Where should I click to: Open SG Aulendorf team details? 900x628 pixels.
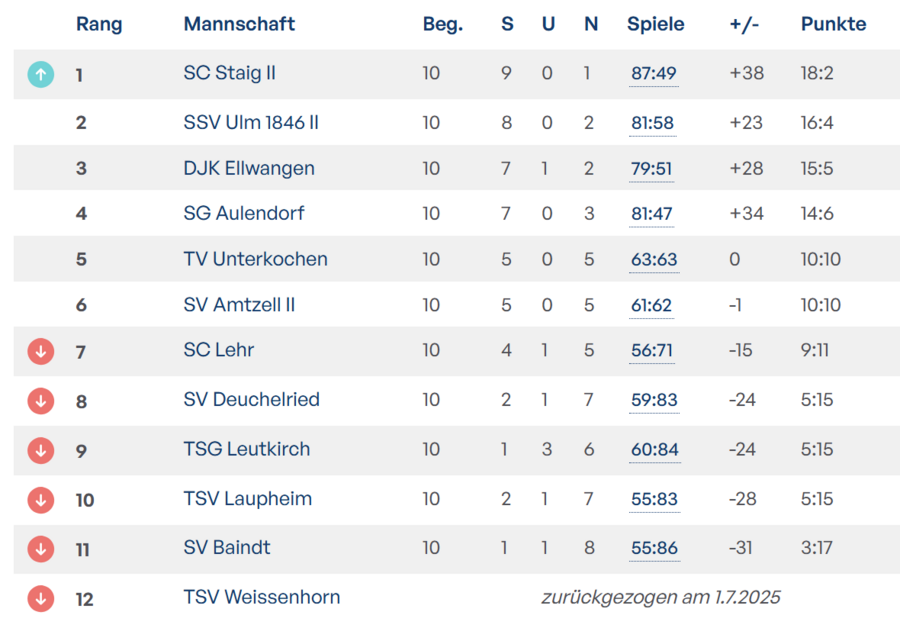coord(244,213)
